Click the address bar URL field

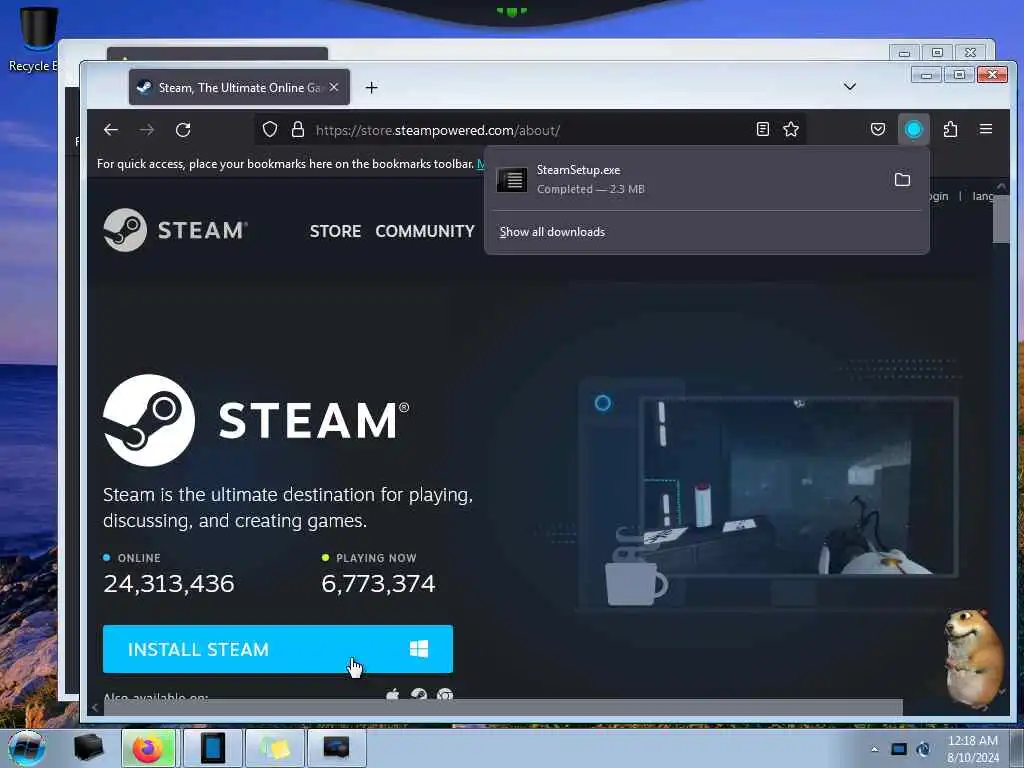pos(530,130)
